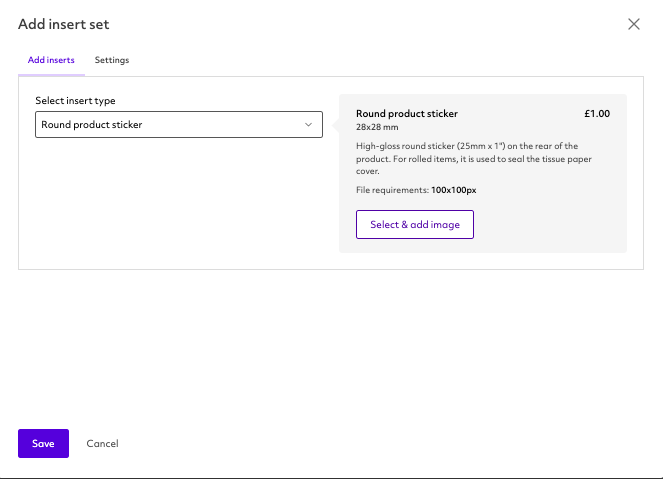
Task: Open the Select insert type dropdown
Action: pos(179,125)
